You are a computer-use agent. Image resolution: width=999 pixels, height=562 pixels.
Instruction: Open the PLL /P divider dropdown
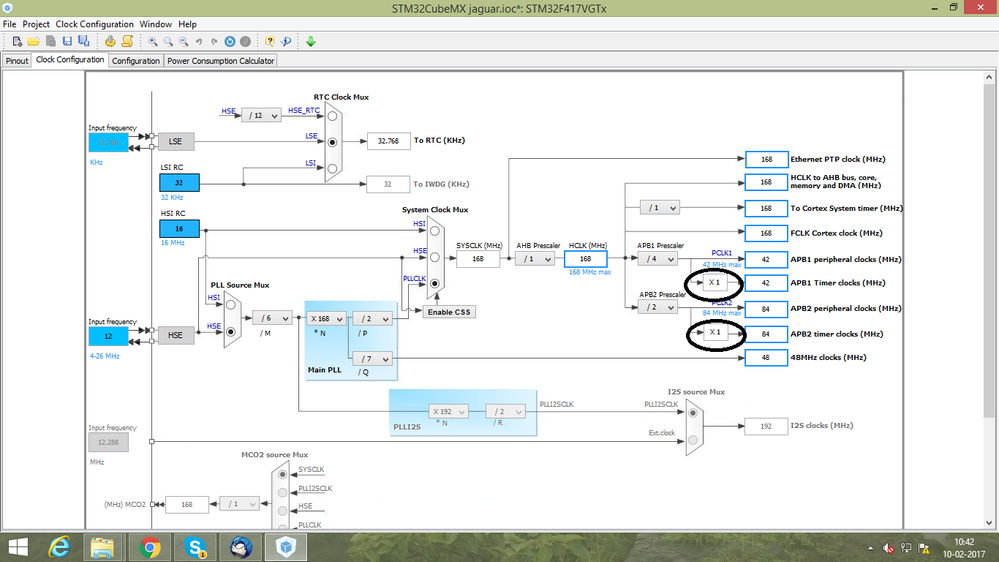coord(372,319)
